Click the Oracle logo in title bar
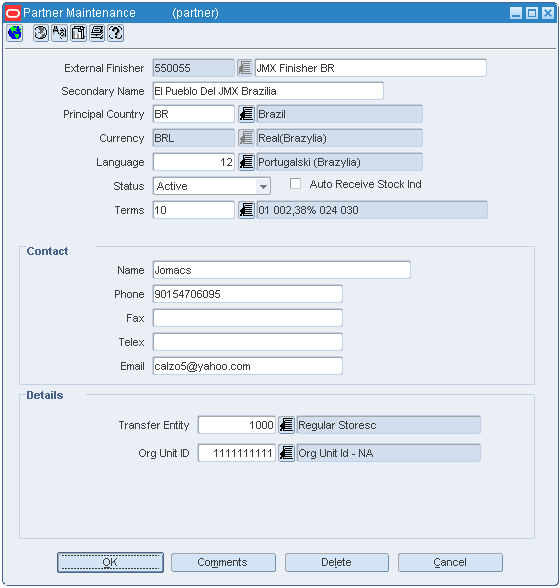 coord(13,13)
